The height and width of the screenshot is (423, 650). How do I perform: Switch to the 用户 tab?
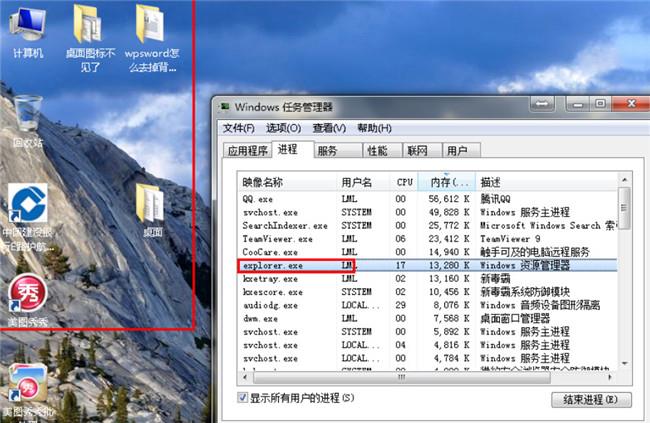[x=461, y=151]
